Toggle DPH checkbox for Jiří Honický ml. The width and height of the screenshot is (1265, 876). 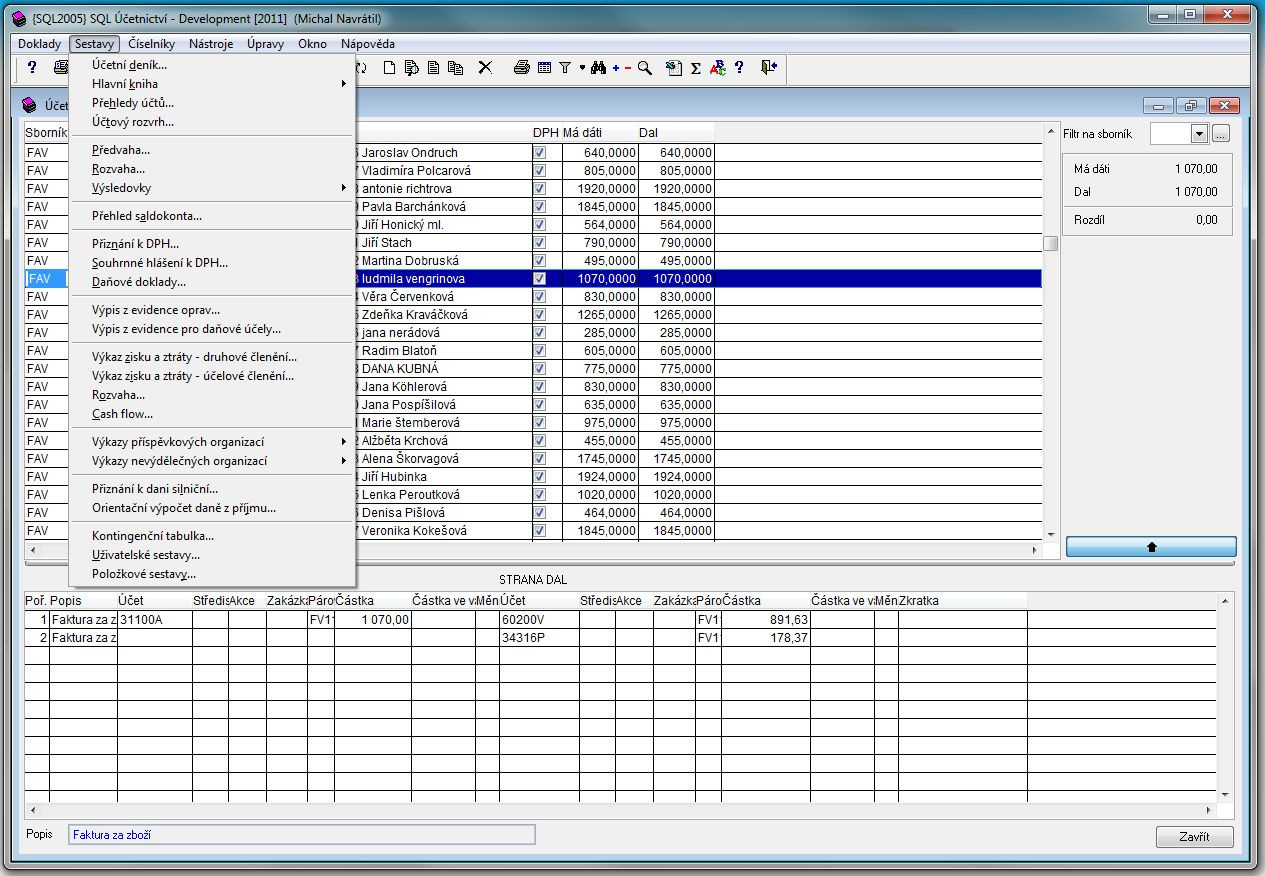(540, 225)
